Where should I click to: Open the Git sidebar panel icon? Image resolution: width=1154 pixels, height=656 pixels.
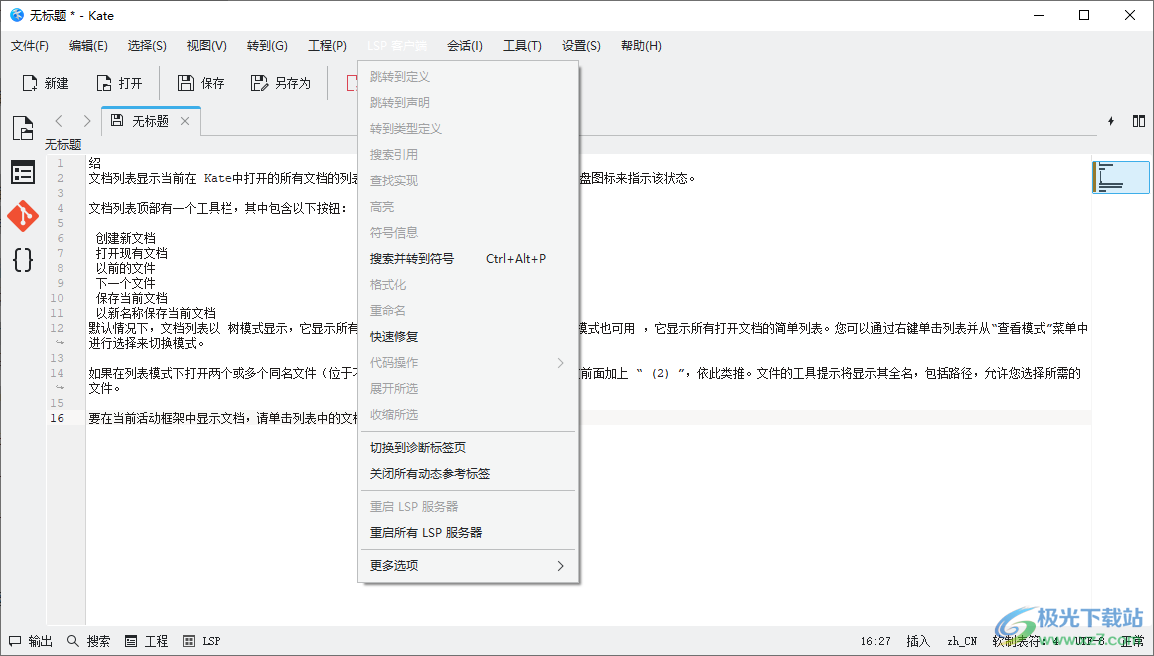click(23, 216)
